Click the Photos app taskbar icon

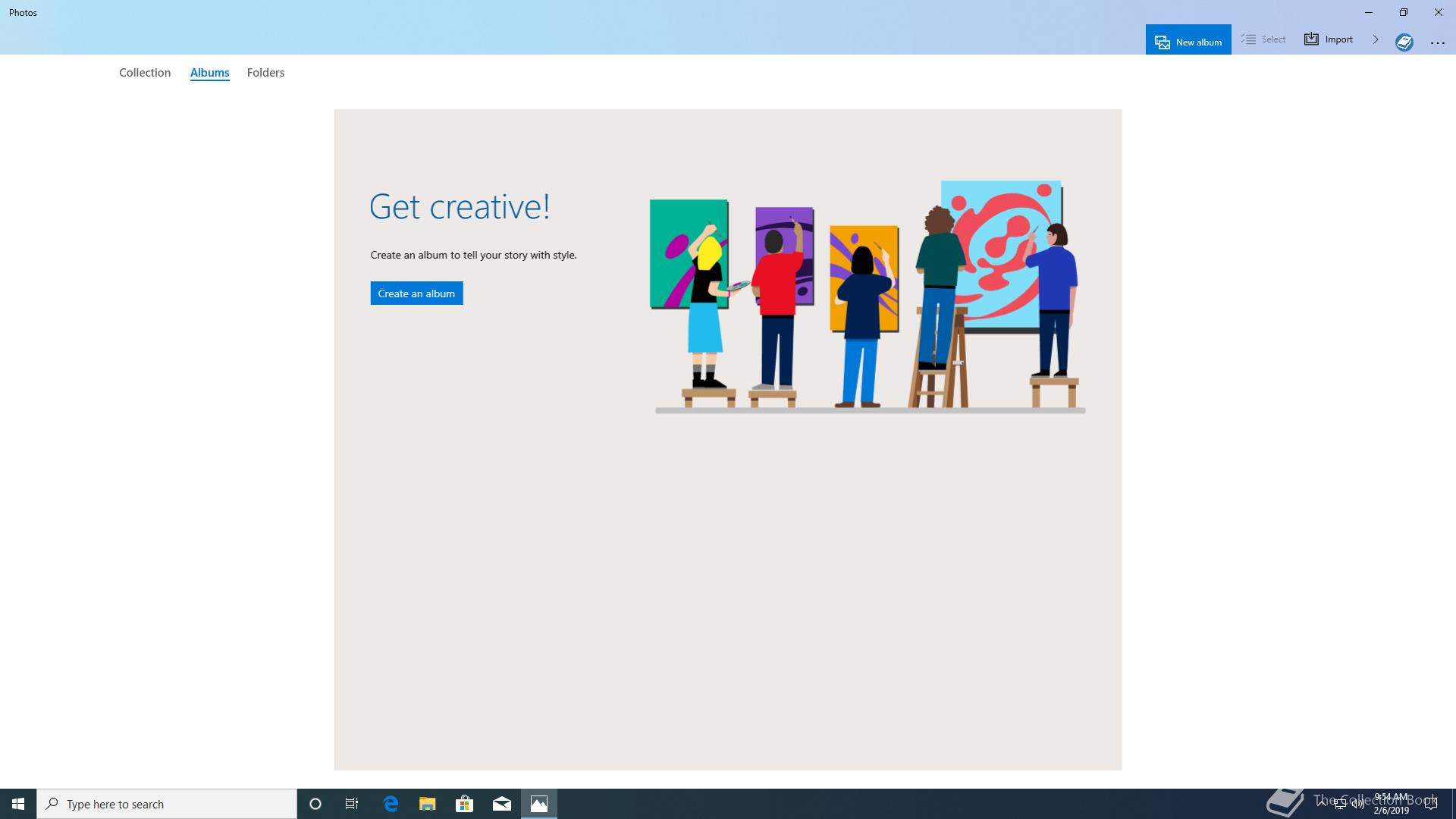(x=539, y=804)
